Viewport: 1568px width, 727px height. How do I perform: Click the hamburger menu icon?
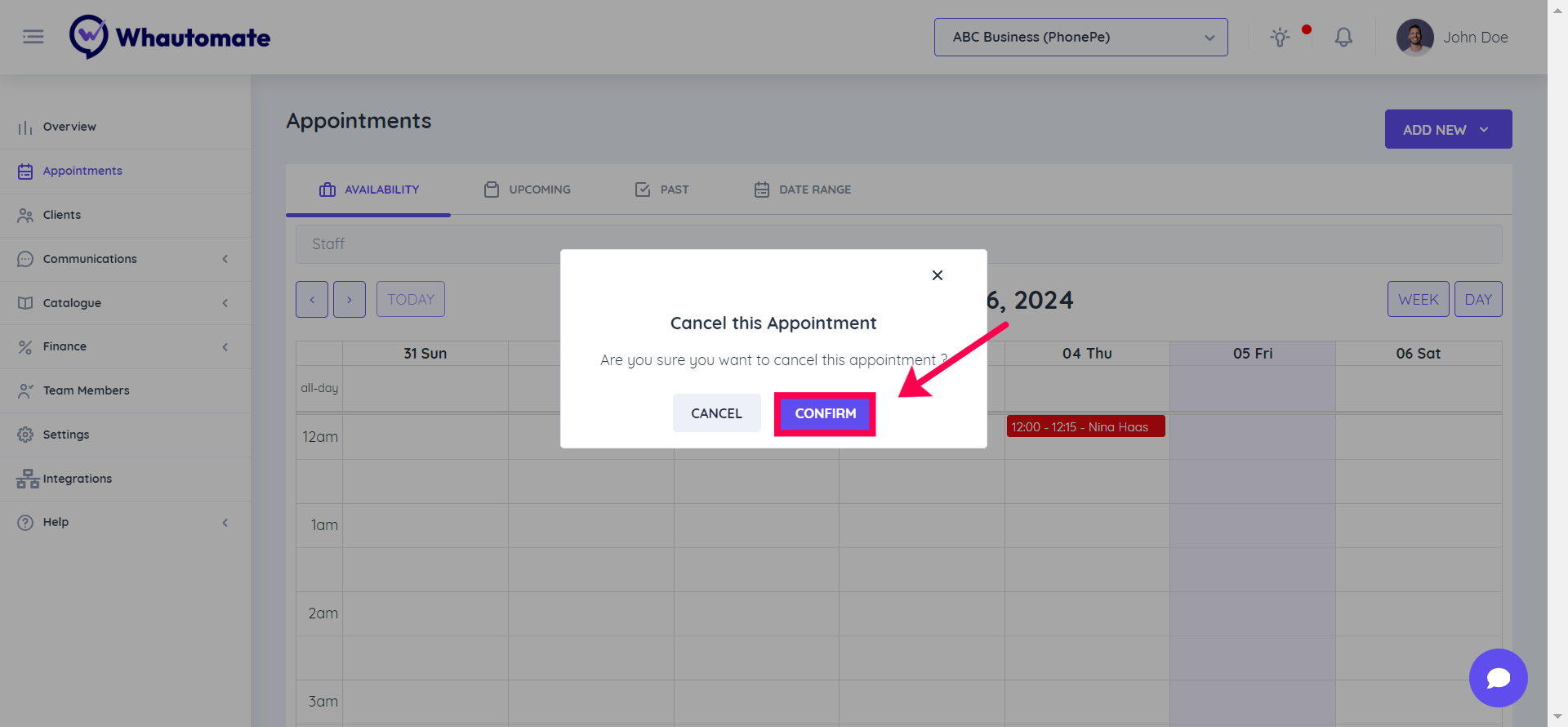33,37
